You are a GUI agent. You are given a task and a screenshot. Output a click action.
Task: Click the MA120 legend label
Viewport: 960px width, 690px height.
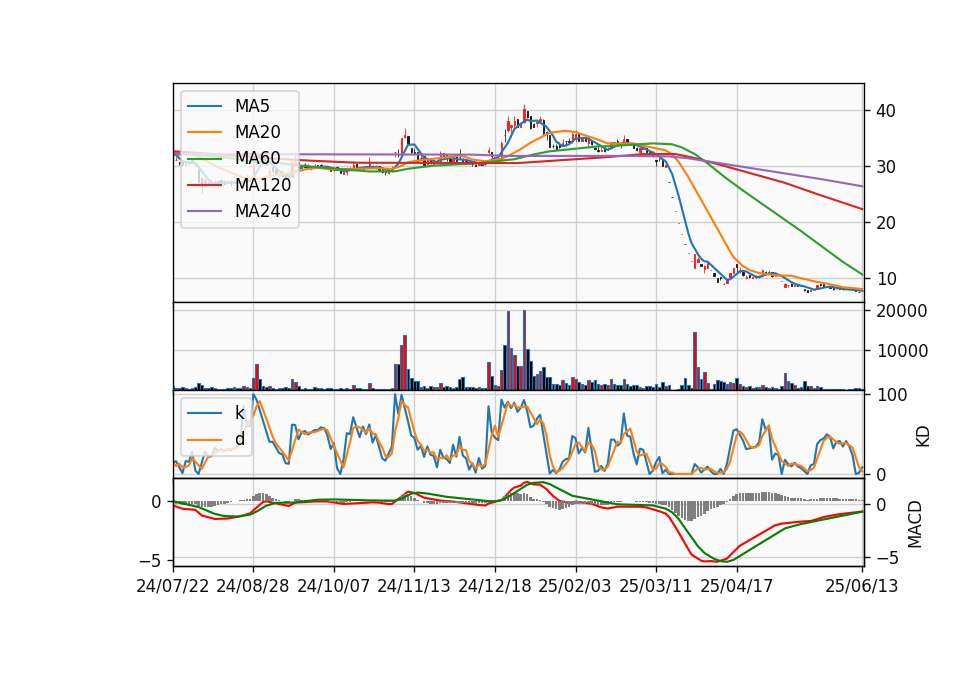pos(263,184)
